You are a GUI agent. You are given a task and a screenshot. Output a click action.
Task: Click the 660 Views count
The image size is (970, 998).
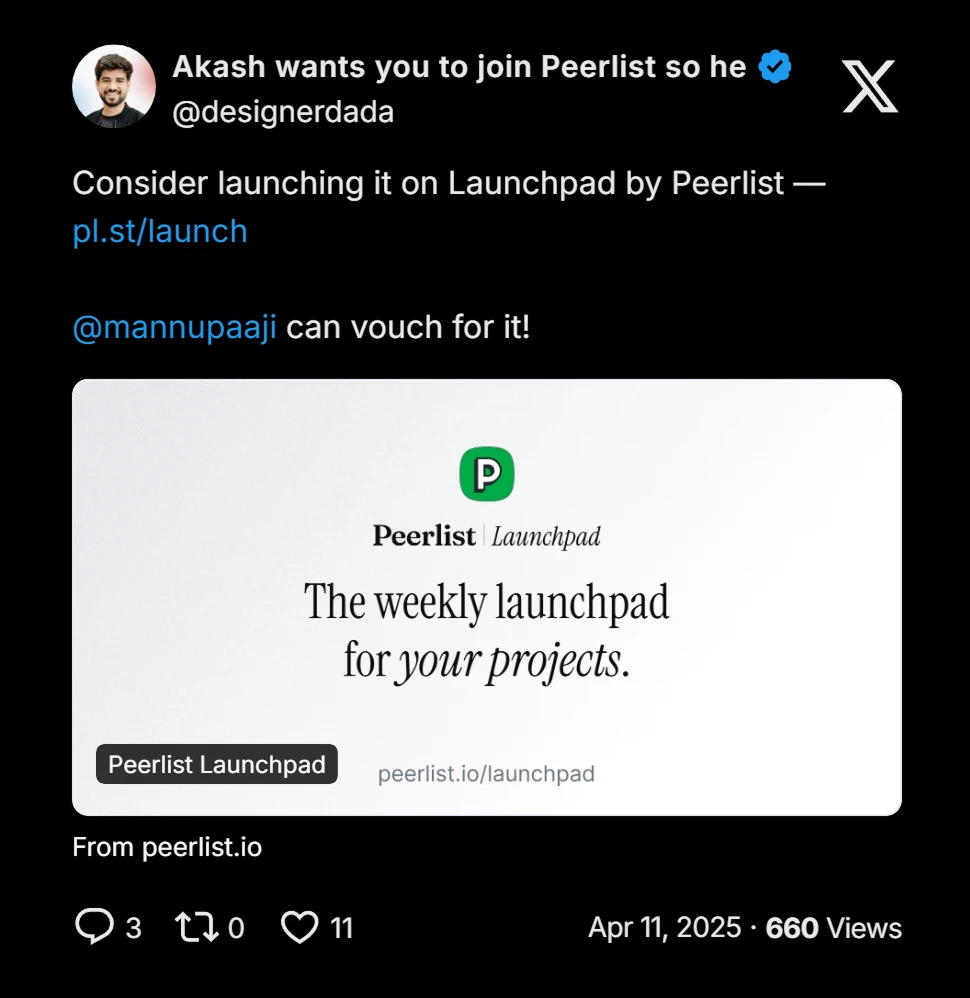click(x=833, y=928)
